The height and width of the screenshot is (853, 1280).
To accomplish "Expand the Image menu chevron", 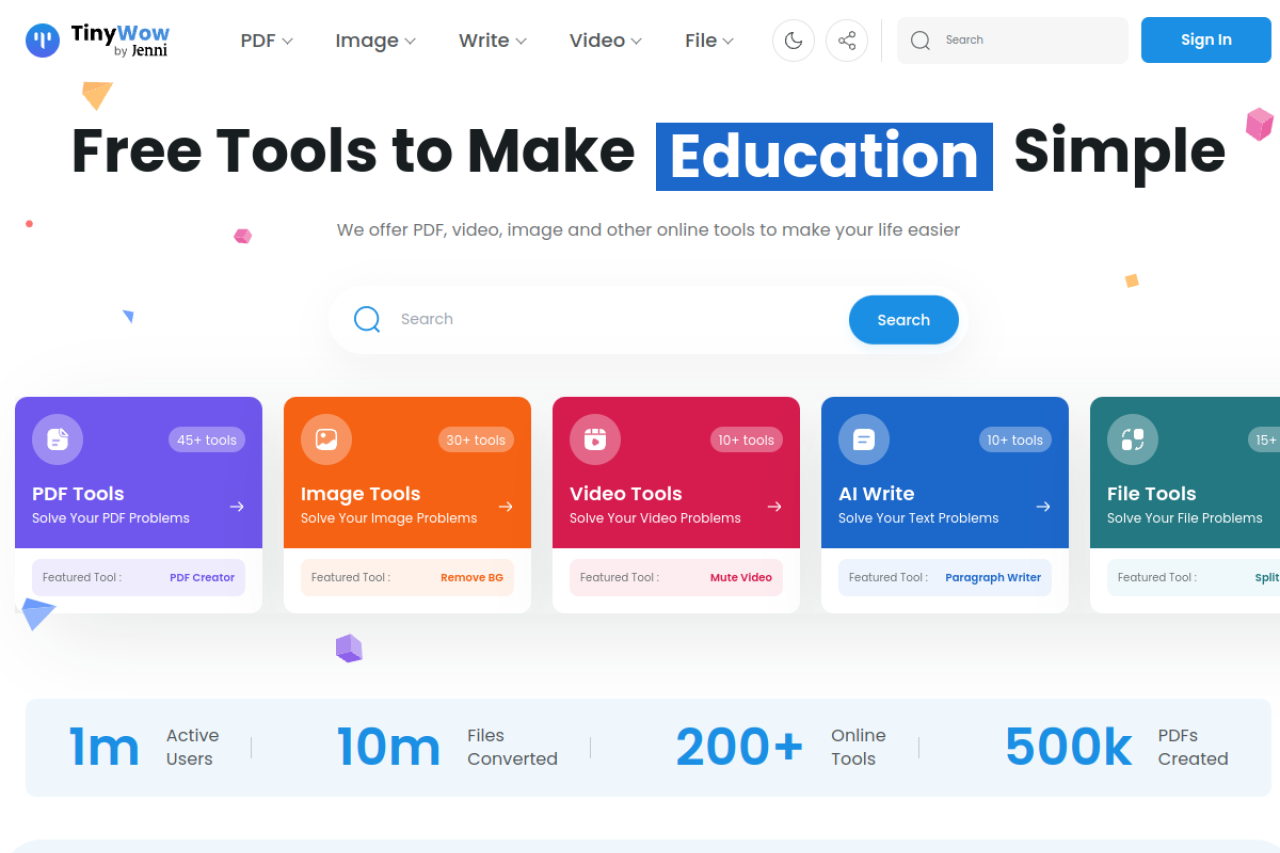I will coord(410,41).
